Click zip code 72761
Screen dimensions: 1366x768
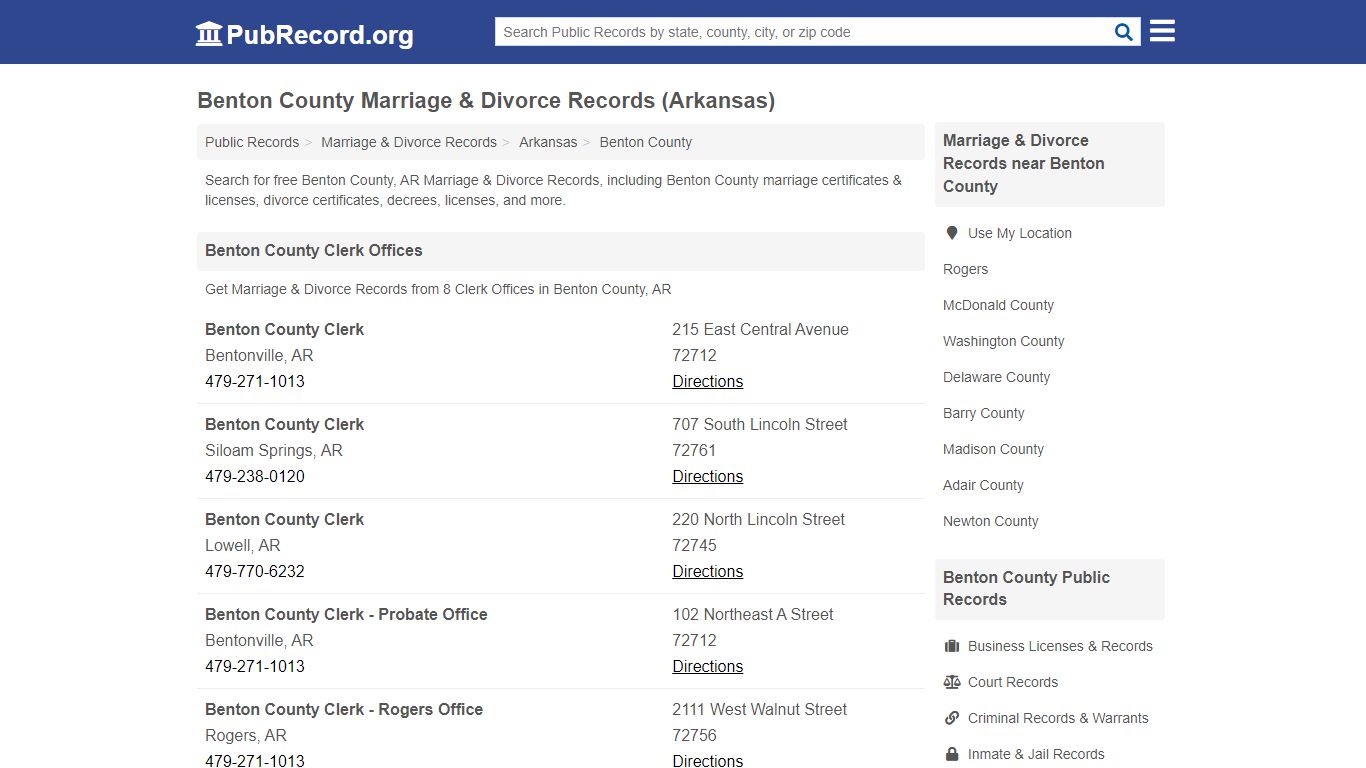(x=694, y=450)
